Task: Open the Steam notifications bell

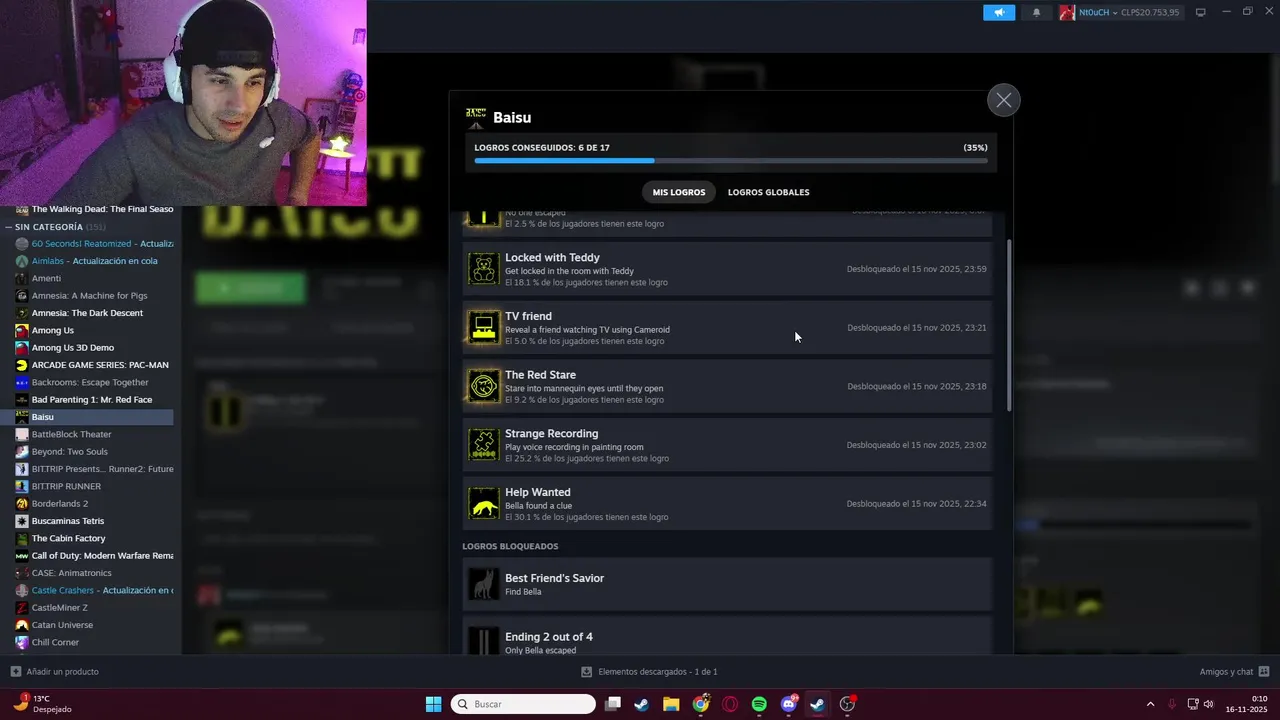Action: click(x=1036, y=12)
